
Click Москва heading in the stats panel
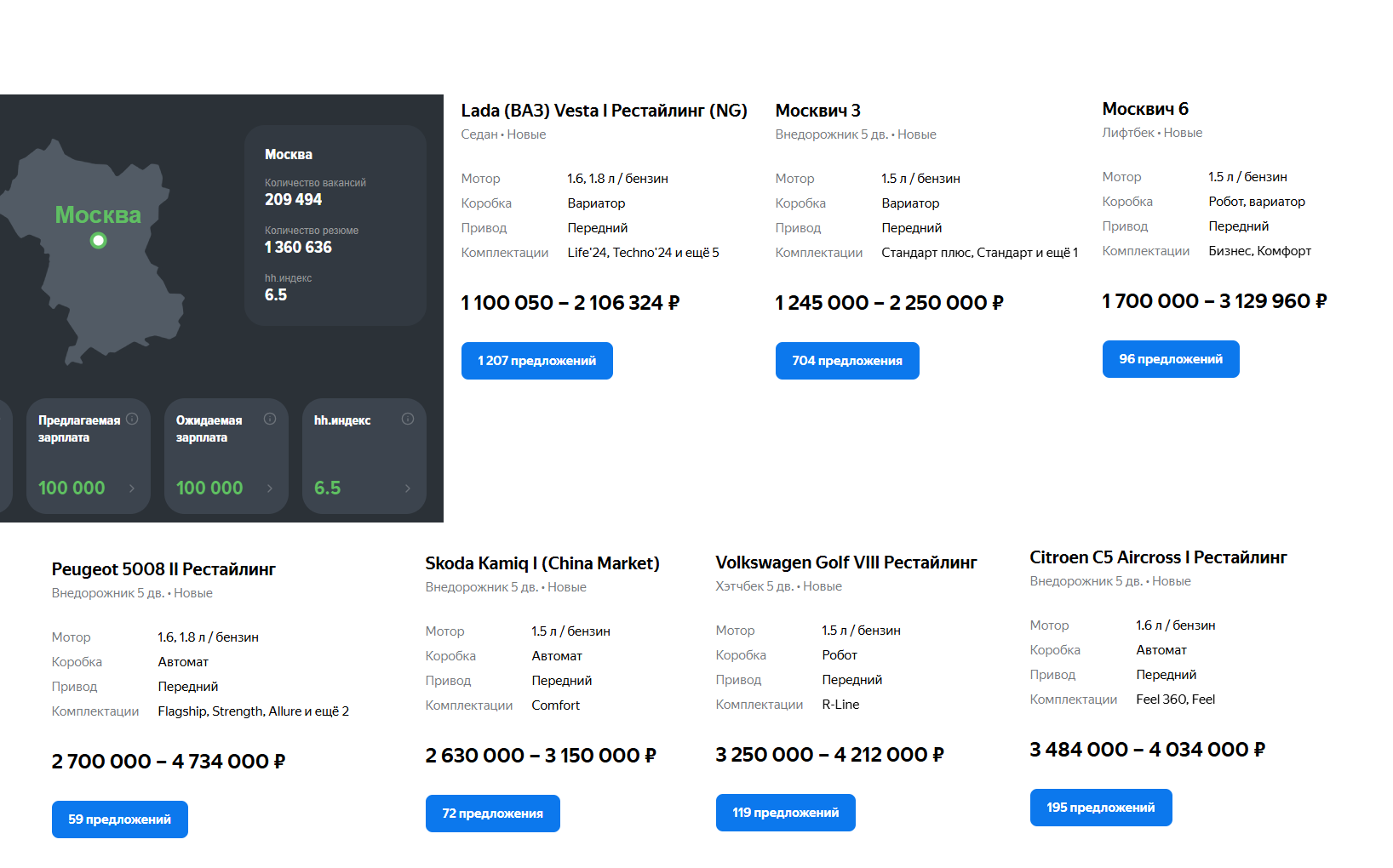click(289, 155)
